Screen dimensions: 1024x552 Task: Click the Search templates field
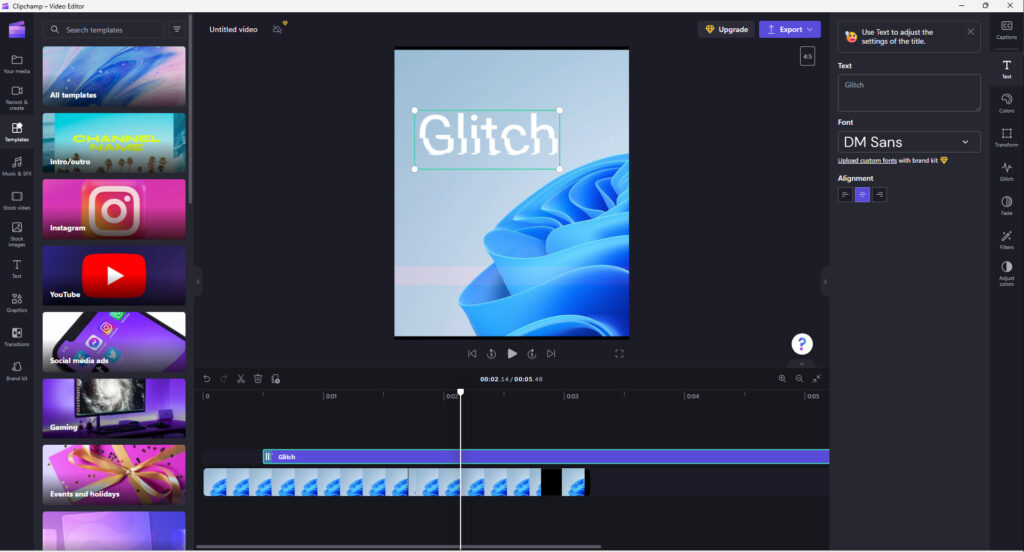point(104,29)
